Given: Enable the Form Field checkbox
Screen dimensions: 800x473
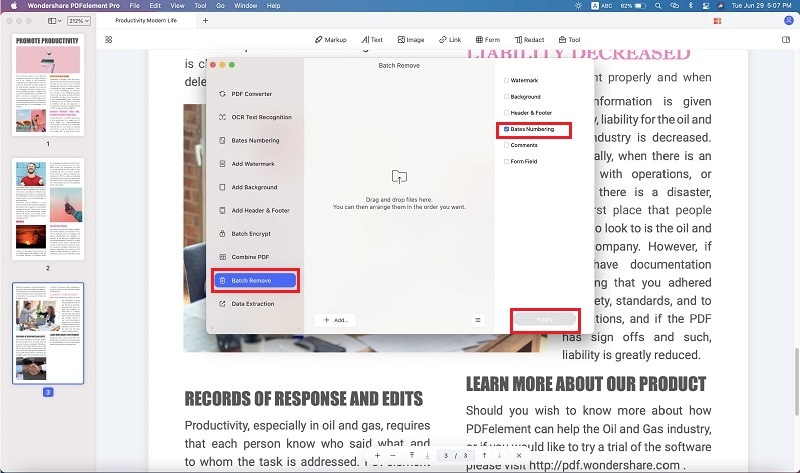Looking at the screenshot, I should (x=506, y=161).
